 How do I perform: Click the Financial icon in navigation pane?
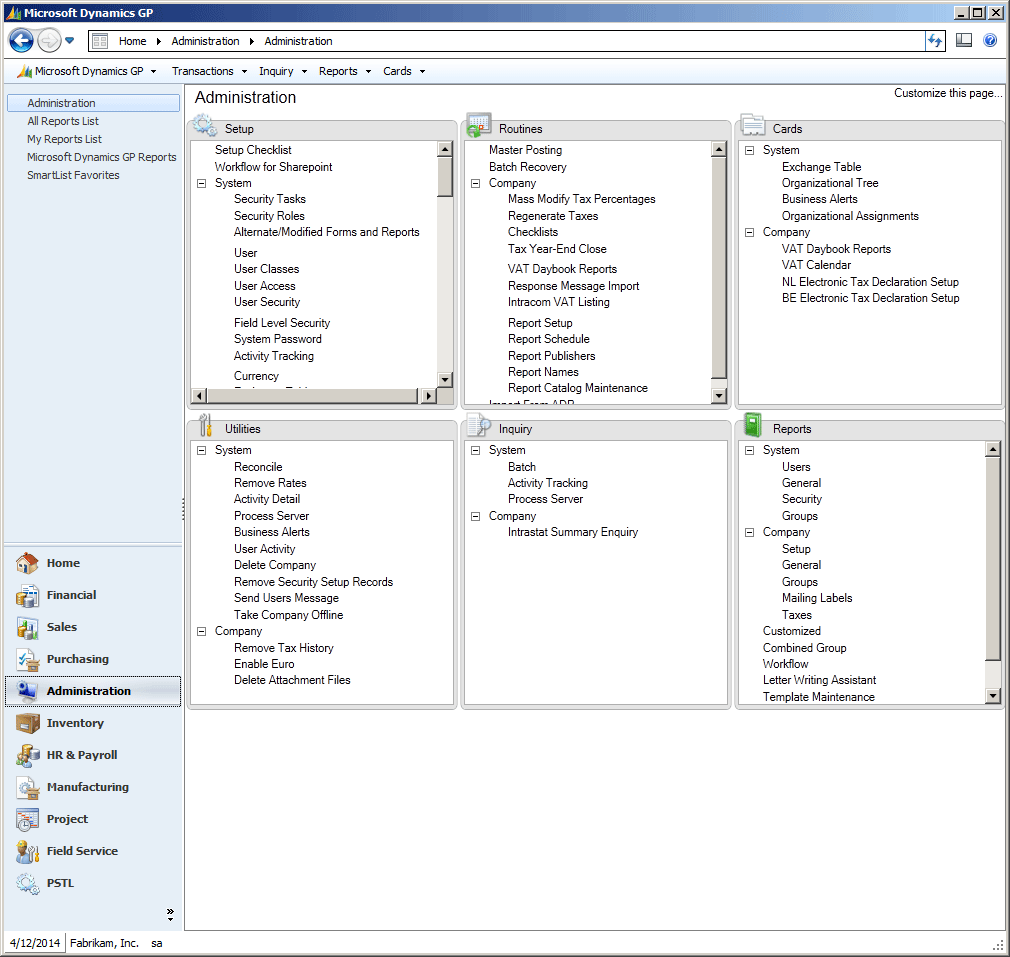point(28,596)
